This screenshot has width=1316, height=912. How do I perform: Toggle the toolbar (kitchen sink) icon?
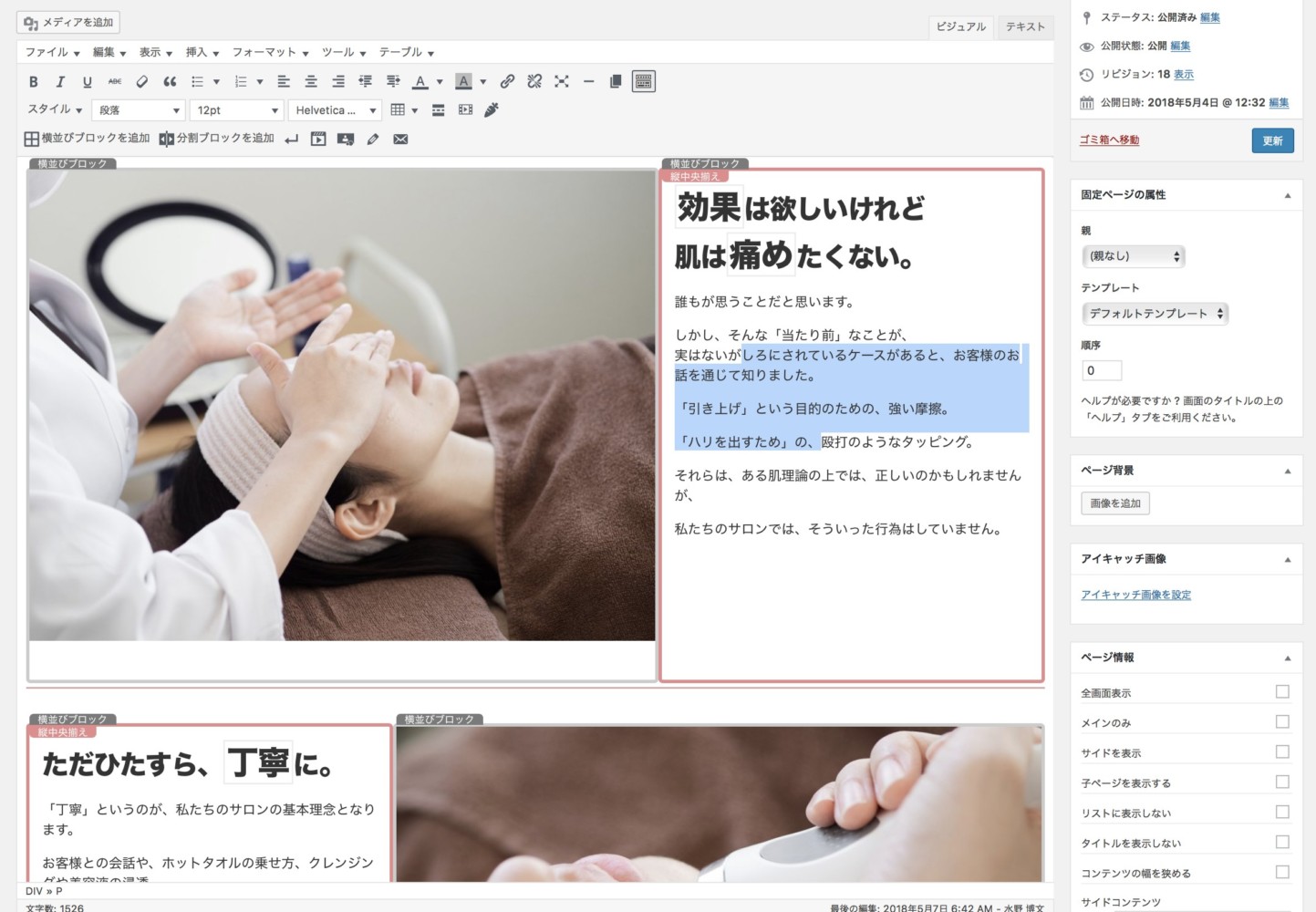click(644, 82)
